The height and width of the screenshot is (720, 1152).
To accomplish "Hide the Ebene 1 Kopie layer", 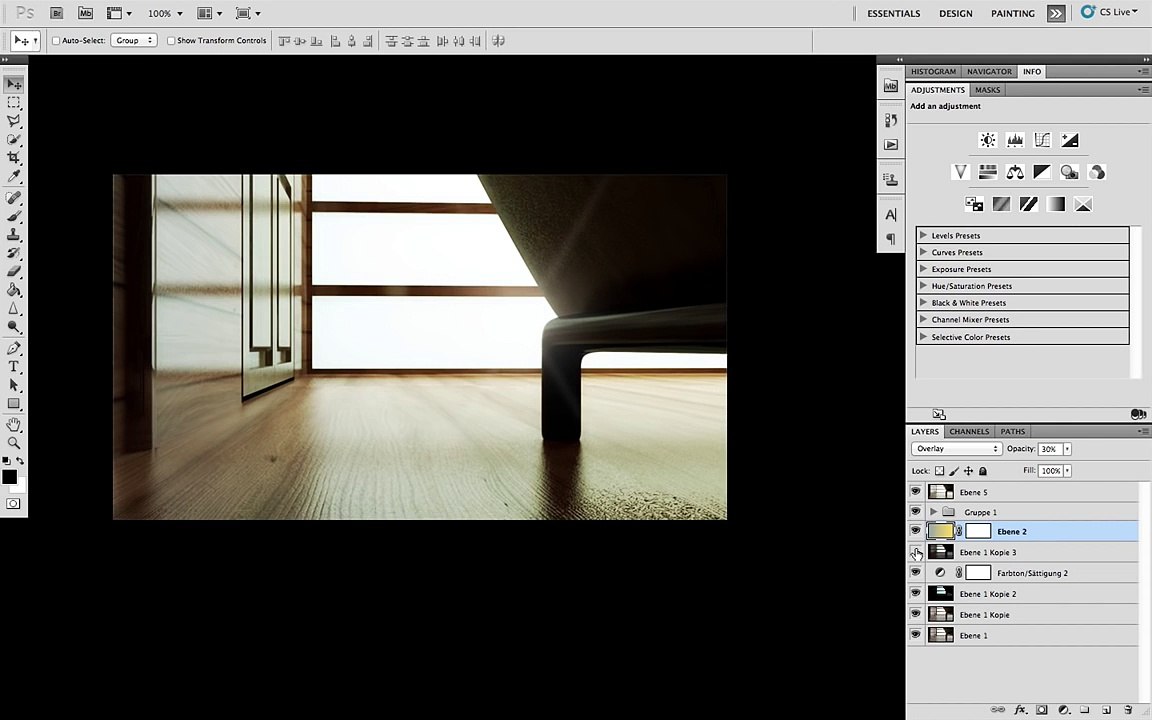I will [x=915, y=613].
